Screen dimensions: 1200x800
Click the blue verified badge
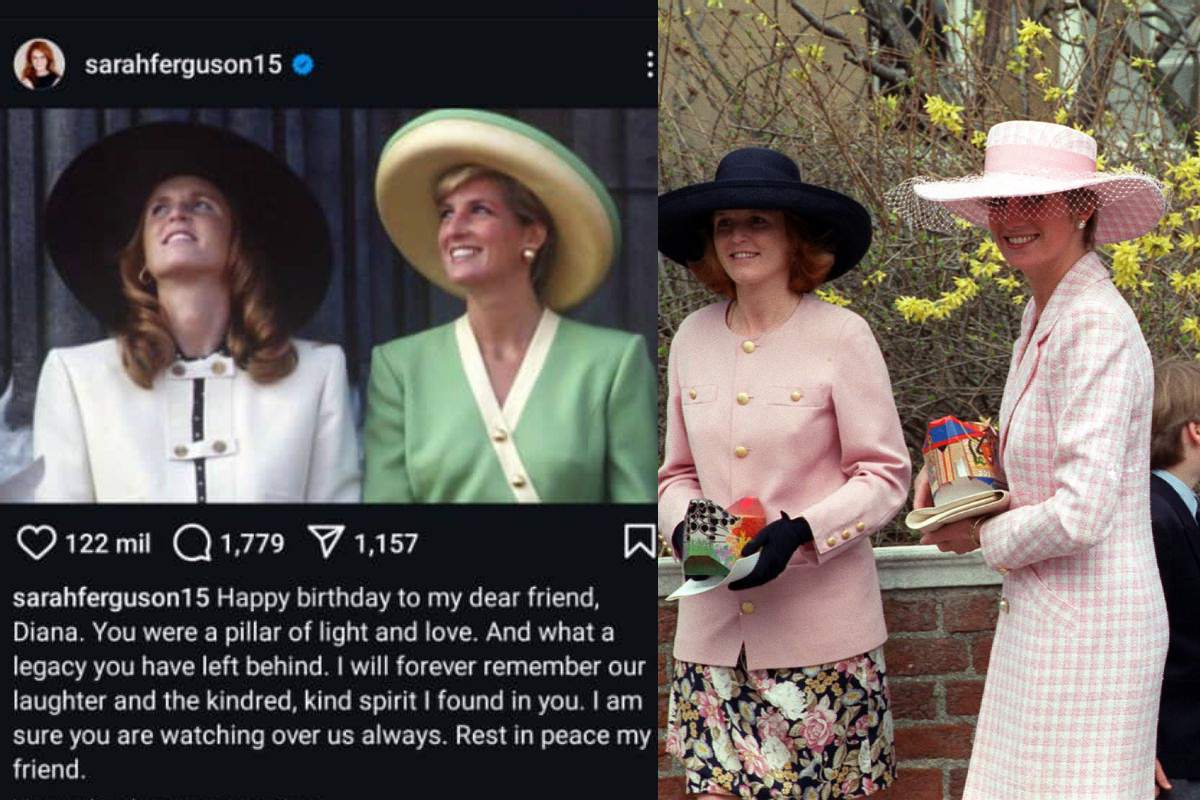(x=302, y=65)
